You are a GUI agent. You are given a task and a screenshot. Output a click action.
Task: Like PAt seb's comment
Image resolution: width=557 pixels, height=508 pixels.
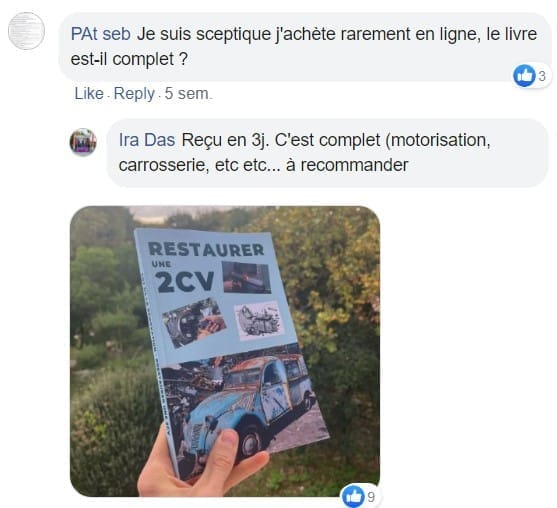89,94
